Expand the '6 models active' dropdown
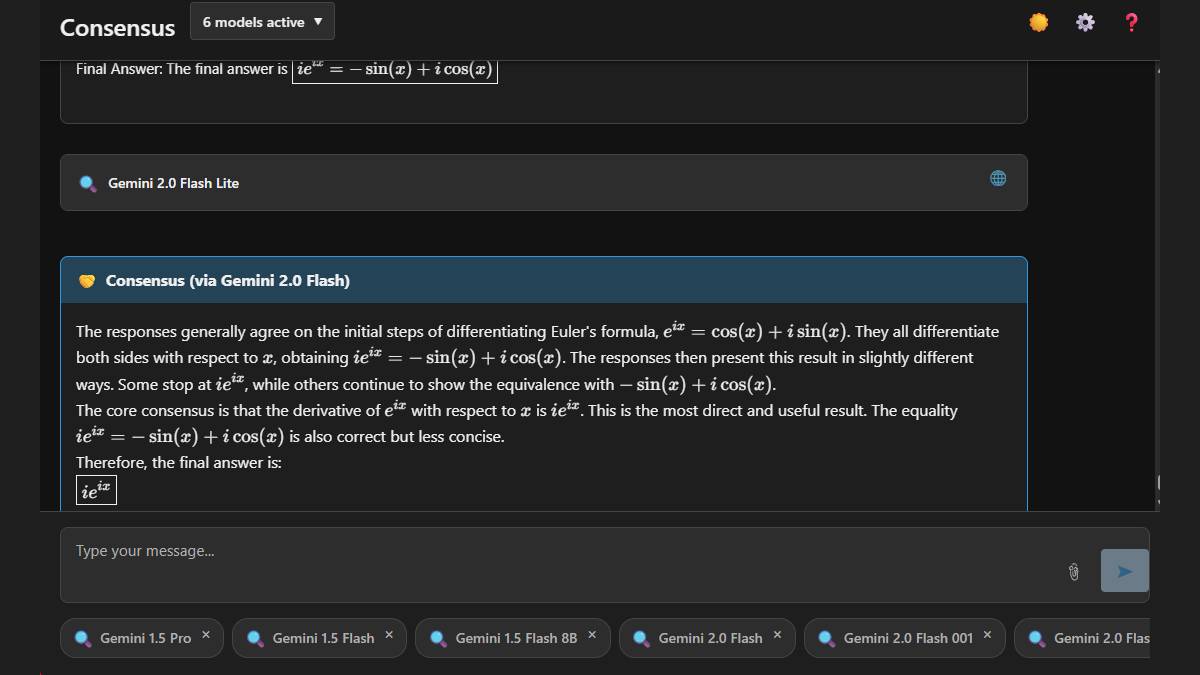Screen dimensions: 1200x675 click(x=262, y=22)
